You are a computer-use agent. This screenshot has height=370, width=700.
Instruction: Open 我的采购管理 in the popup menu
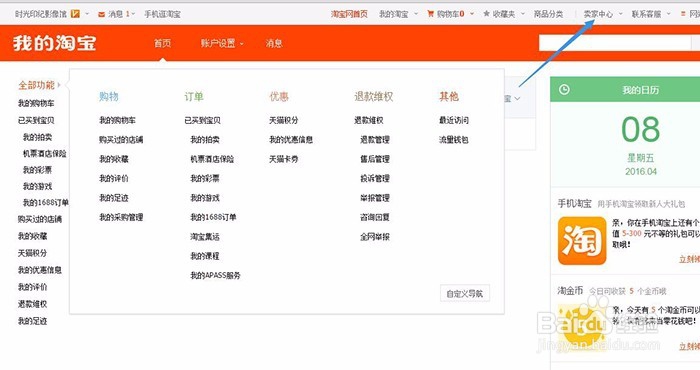121,217
